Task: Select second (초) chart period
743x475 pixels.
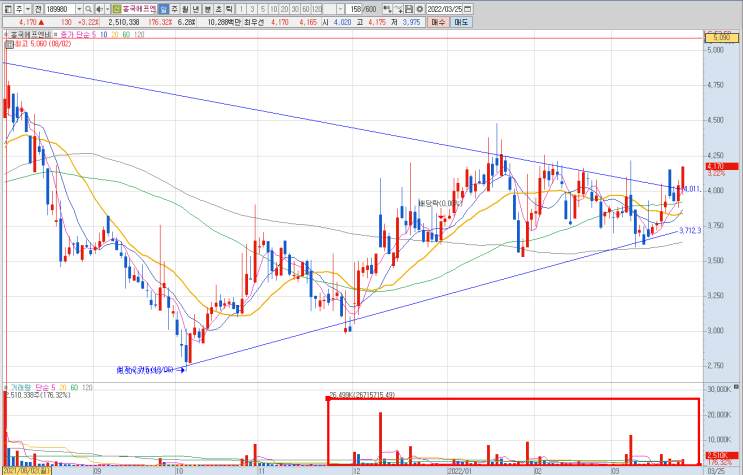Action: pos(218,9)
